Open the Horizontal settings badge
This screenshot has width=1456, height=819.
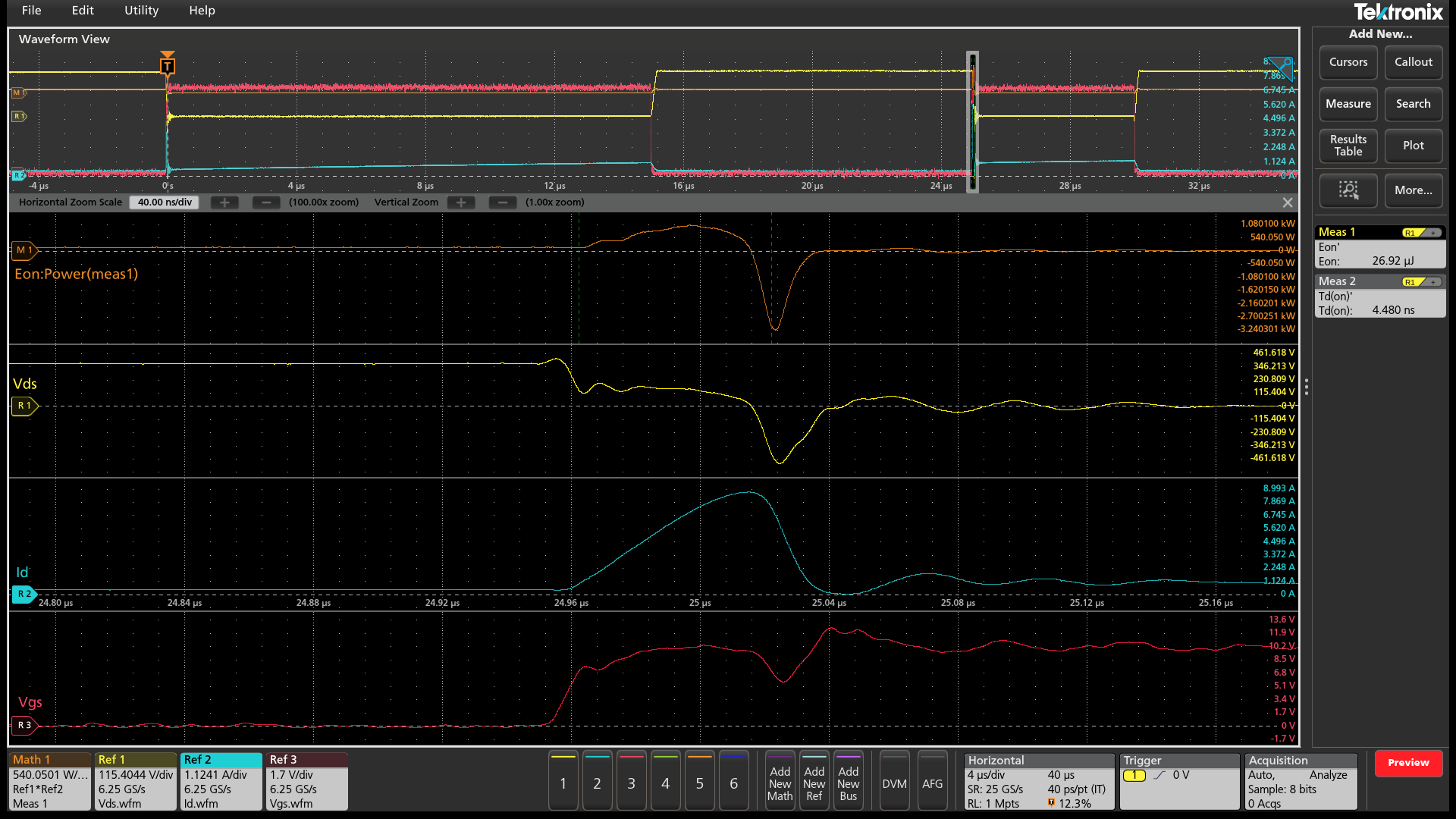click(x=1038, y=782)
